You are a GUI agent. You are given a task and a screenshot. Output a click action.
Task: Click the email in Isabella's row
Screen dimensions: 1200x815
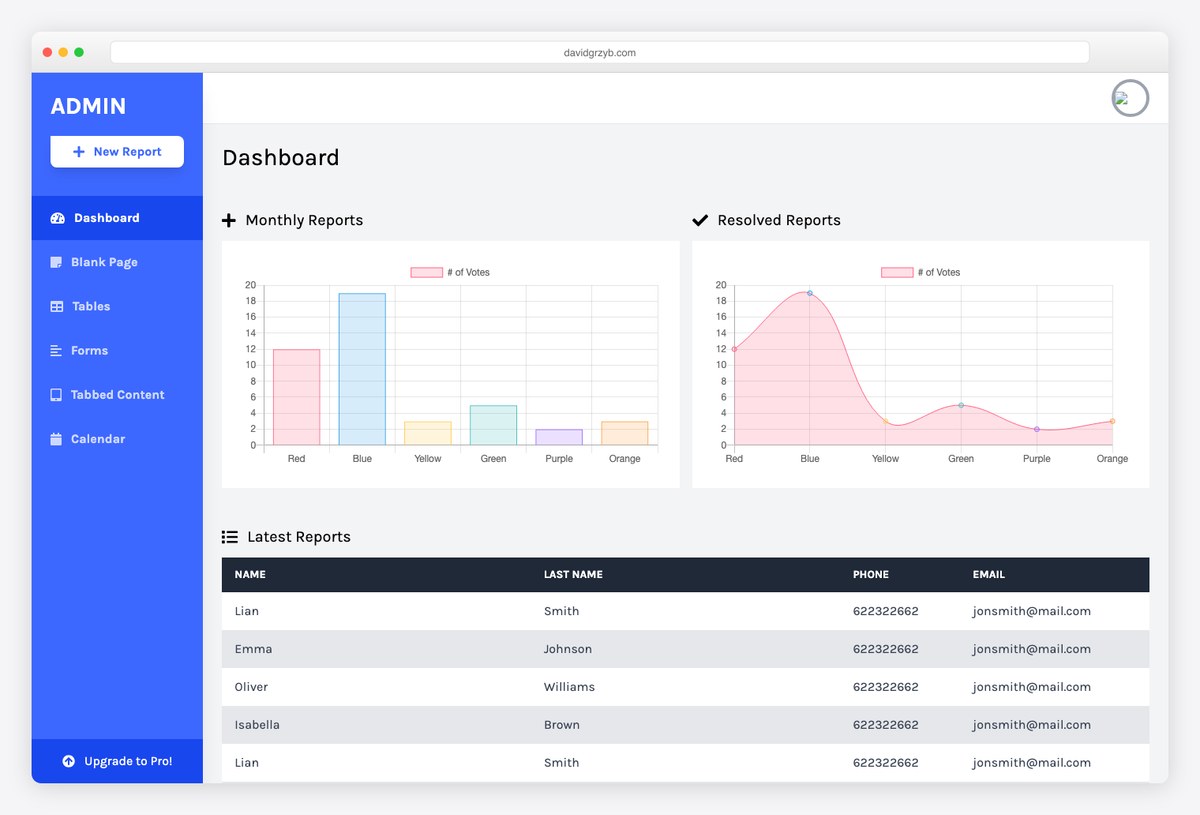pos(1031,725)
